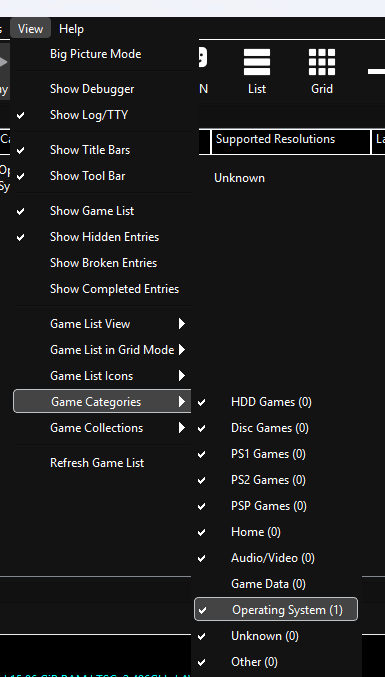The height and width of the screenshot is (677, 385).
Task: Switch to Grid view in toolbar
Action: 322,71
